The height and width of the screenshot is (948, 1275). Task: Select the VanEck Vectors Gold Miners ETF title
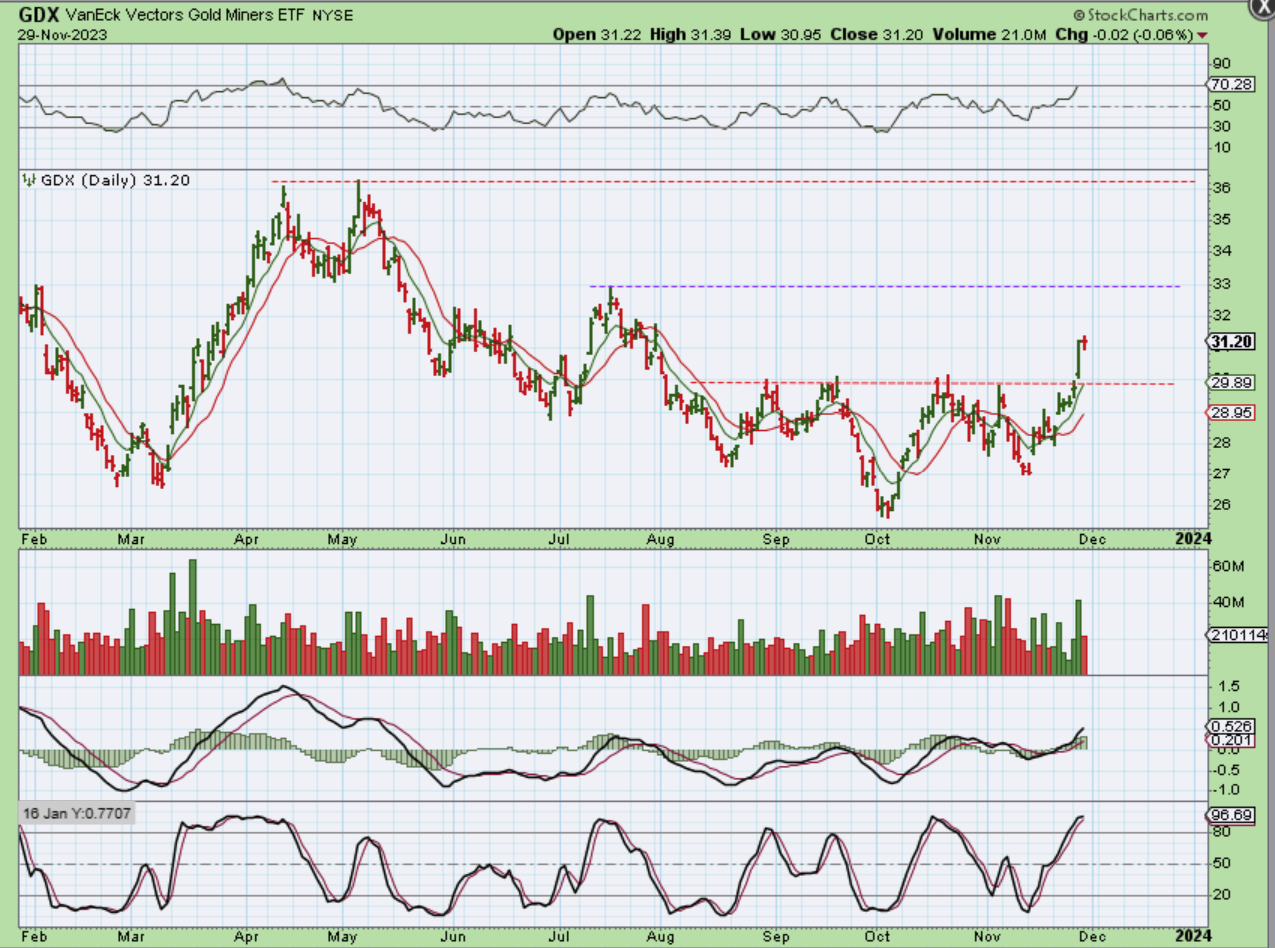click(186, 17)
